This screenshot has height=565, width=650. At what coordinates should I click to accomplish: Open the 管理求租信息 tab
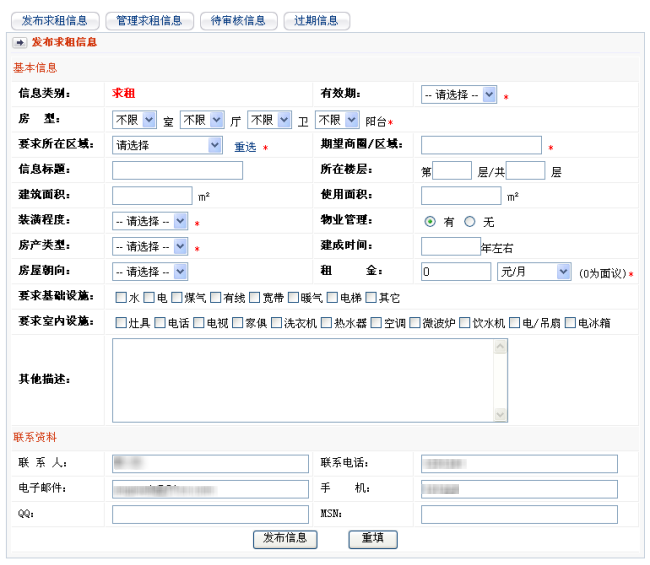pos(149,20)
